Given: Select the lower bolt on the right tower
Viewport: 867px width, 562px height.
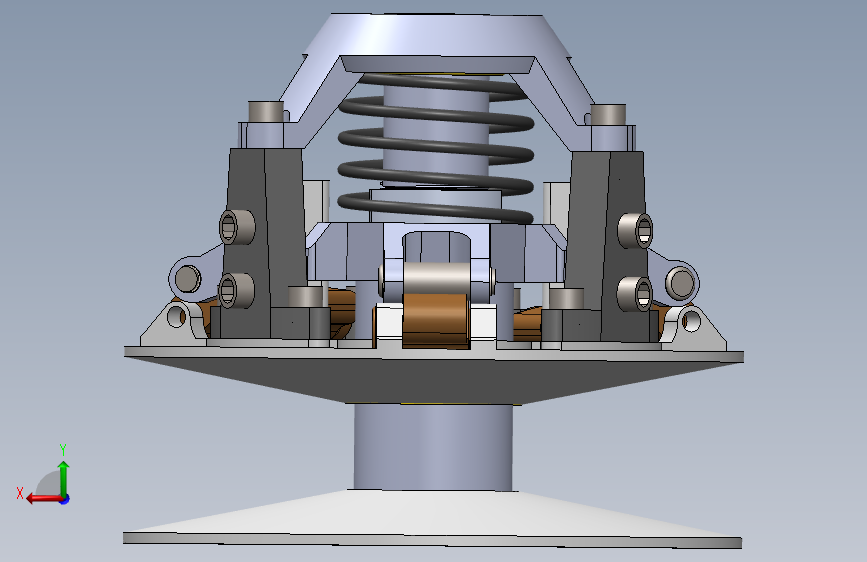Looking at the screenshot, I should point(635,294).
